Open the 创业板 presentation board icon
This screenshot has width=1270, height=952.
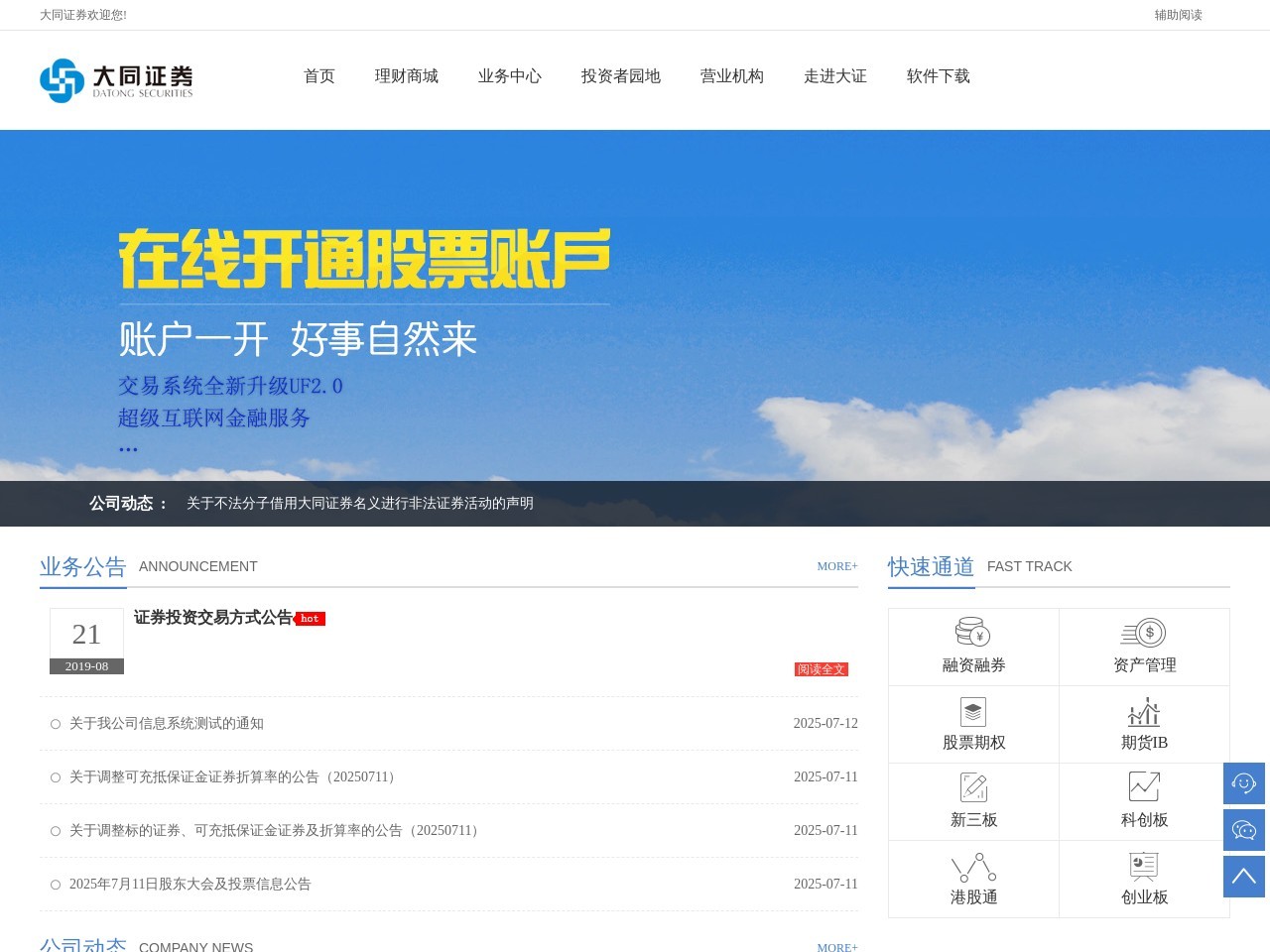coord(1144,866)
